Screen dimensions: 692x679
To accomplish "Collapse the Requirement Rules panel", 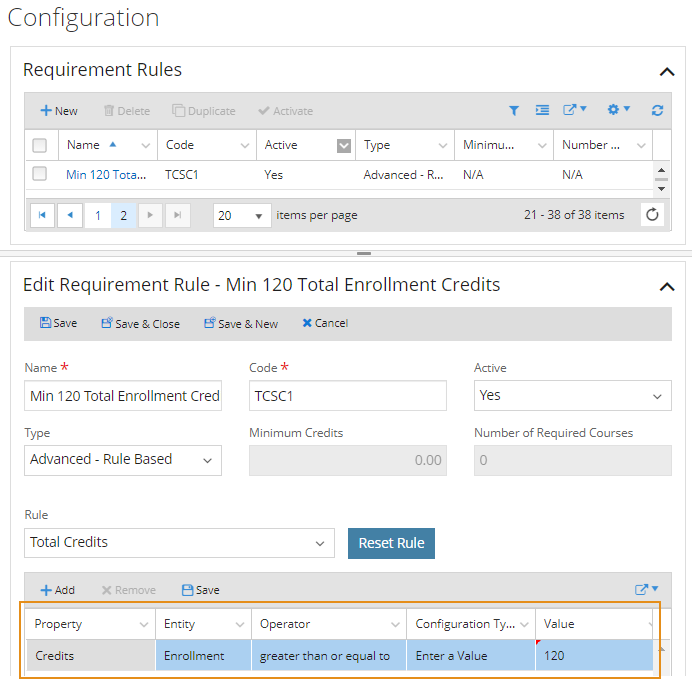I will click(x=667, y=71).
